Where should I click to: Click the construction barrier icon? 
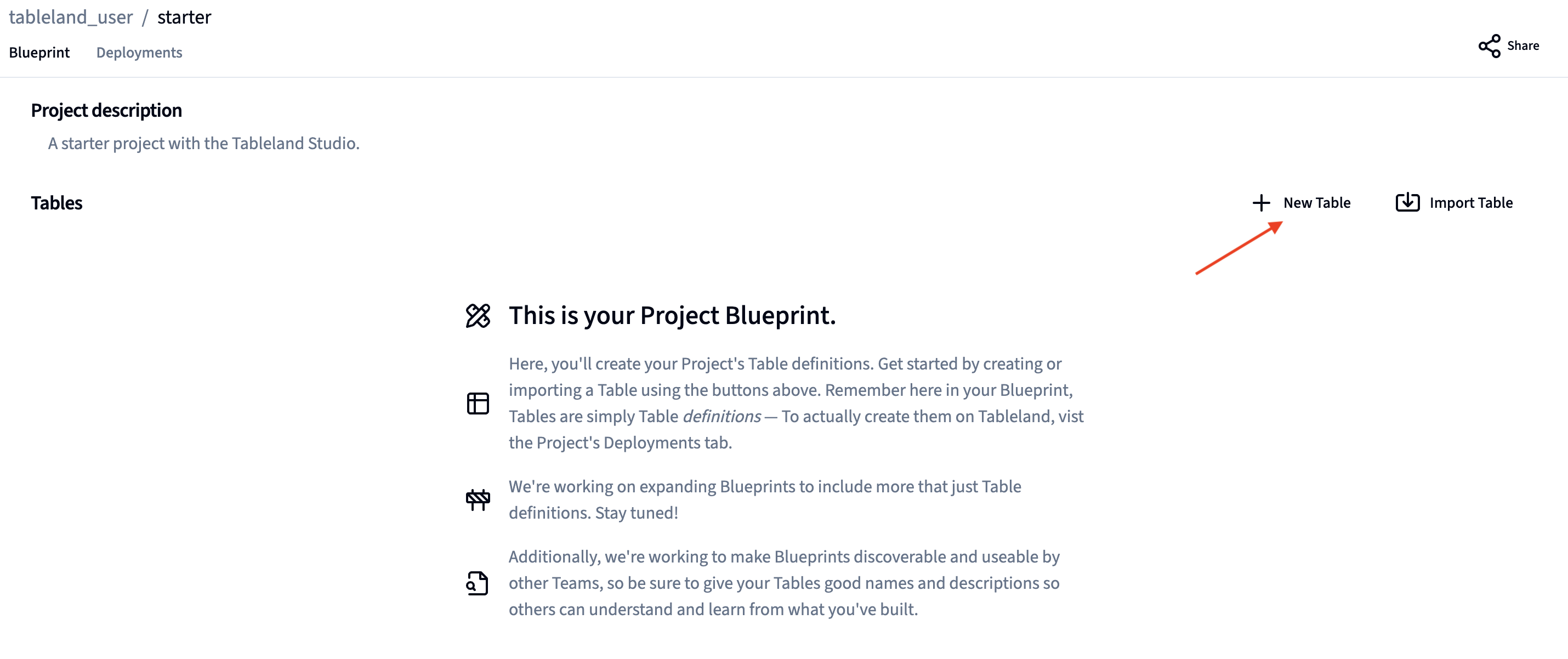click(478, 499)
